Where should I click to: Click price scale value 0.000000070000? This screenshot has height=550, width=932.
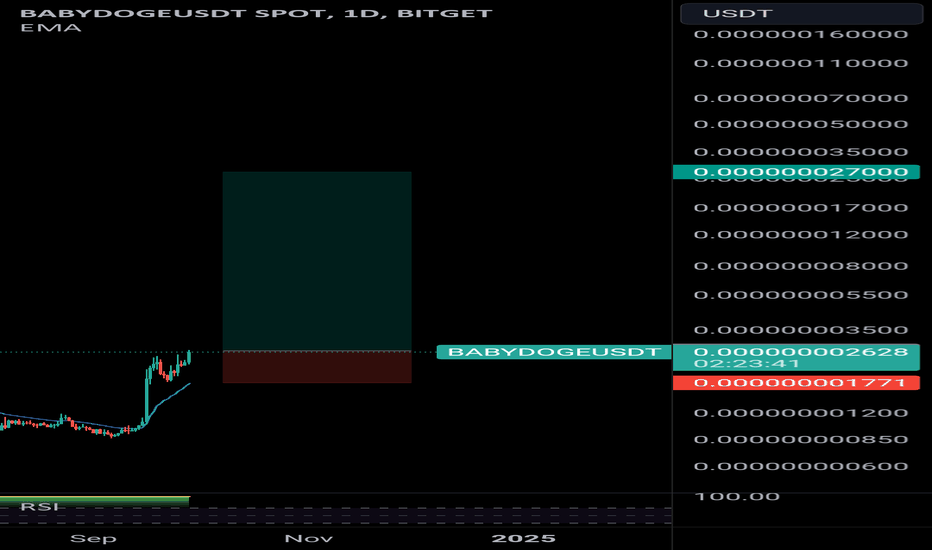click(x=801, y=98)
